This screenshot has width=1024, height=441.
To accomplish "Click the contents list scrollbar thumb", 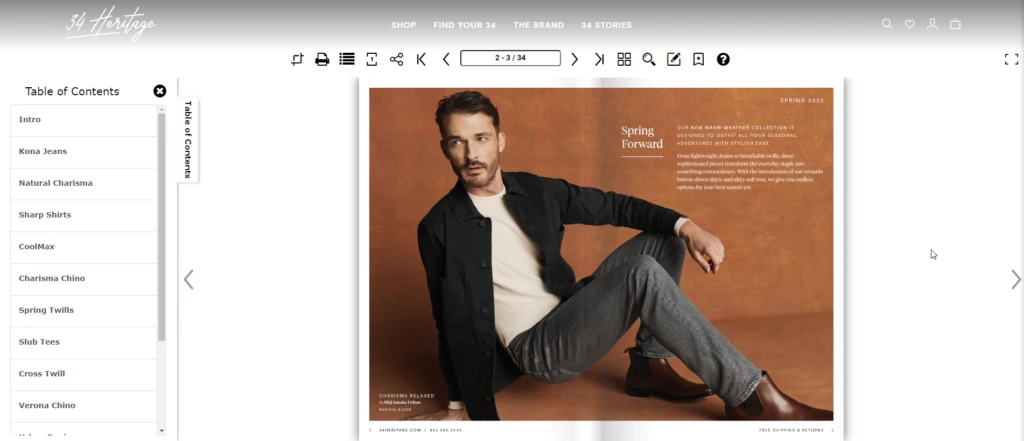I will [161, 227].
